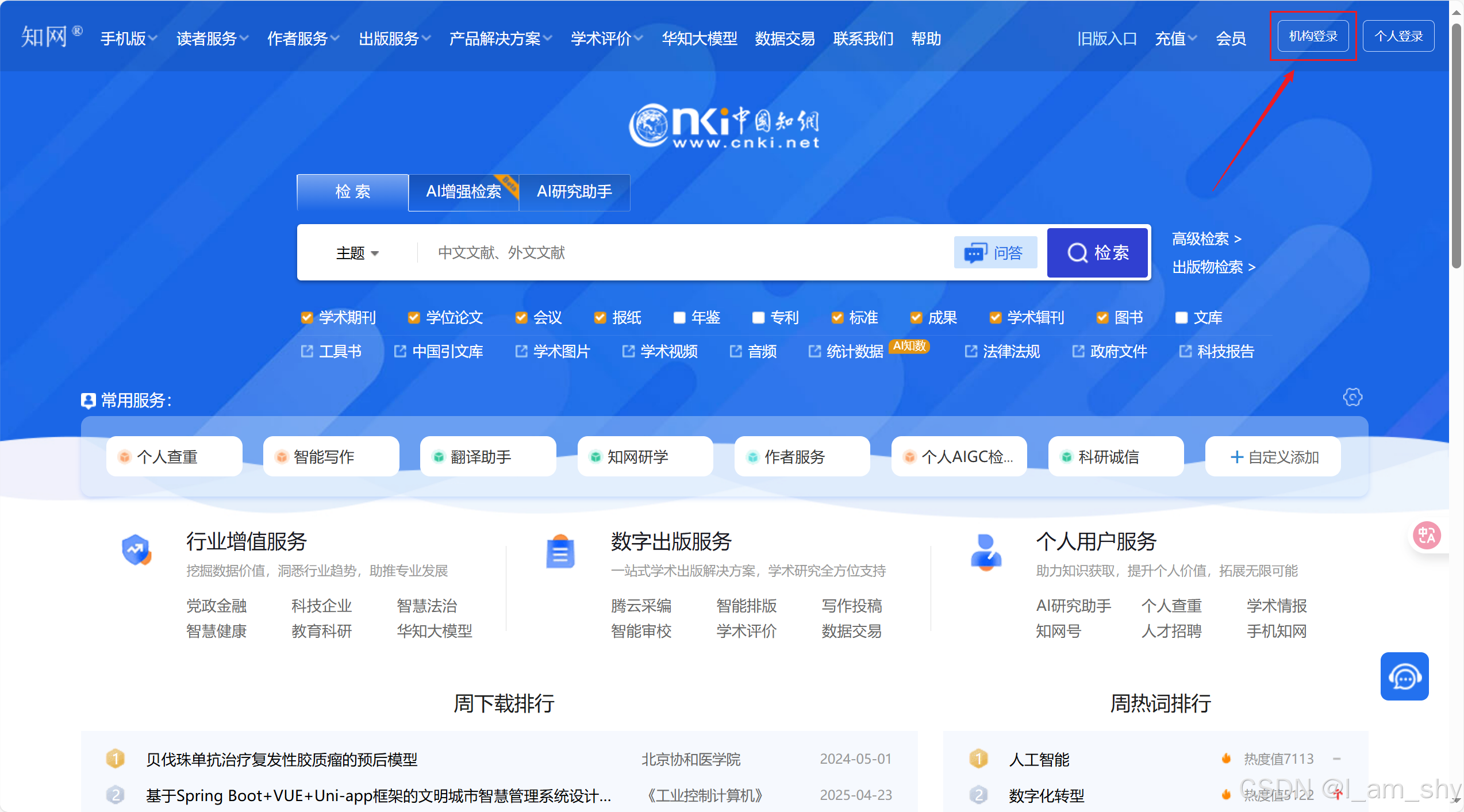The height and width of the screenshot is (812, 1464).
Task: Click the pink translate floating icon
Action: [1427, 536]
